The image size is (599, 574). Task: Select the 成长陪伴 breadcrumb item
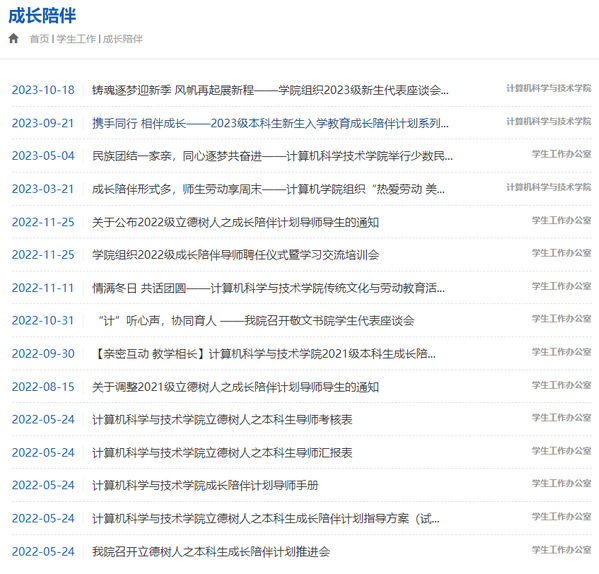(x=123, y=39)
